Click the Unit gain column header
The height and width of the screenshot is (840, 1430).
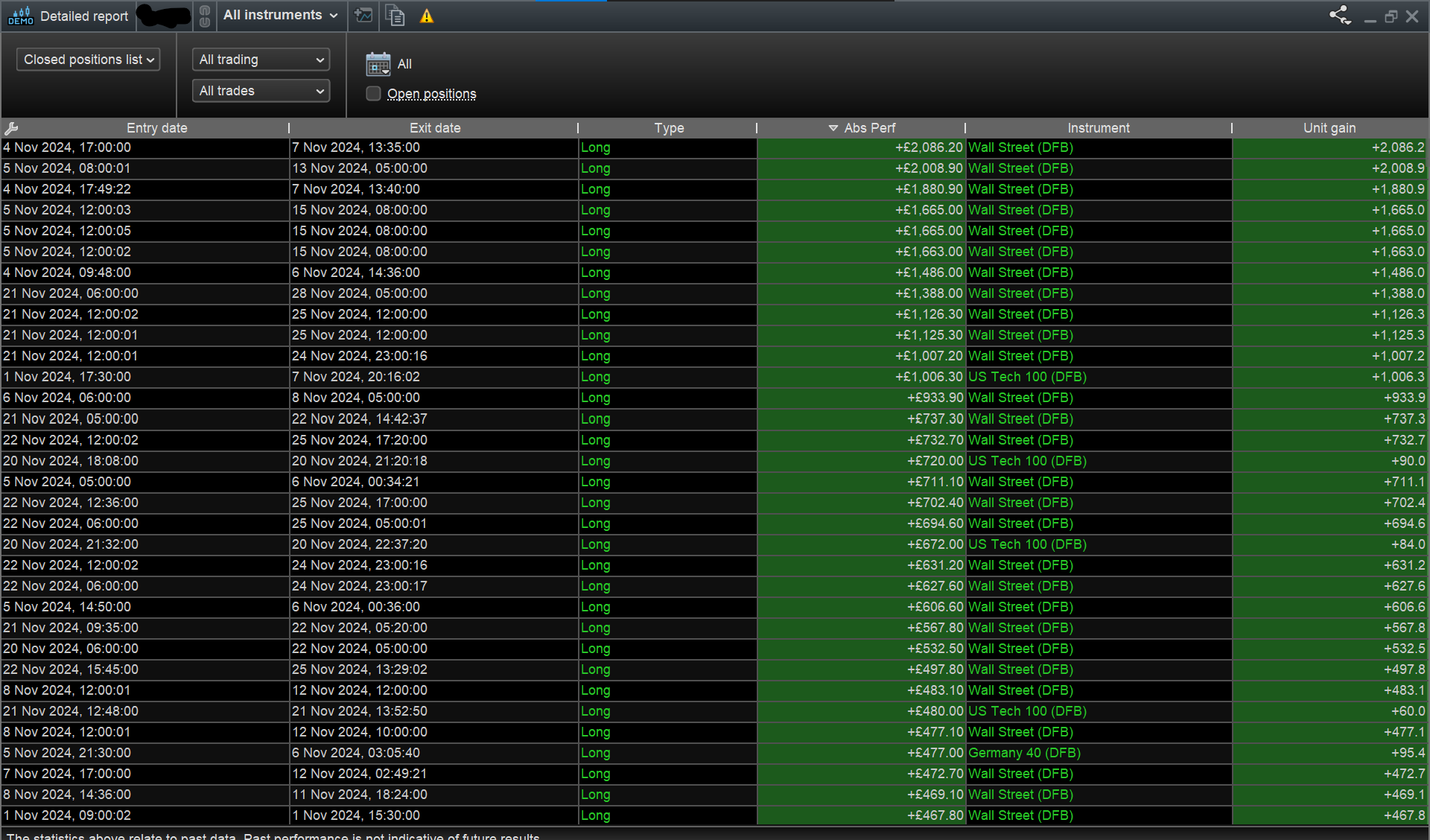point(1329,128)
